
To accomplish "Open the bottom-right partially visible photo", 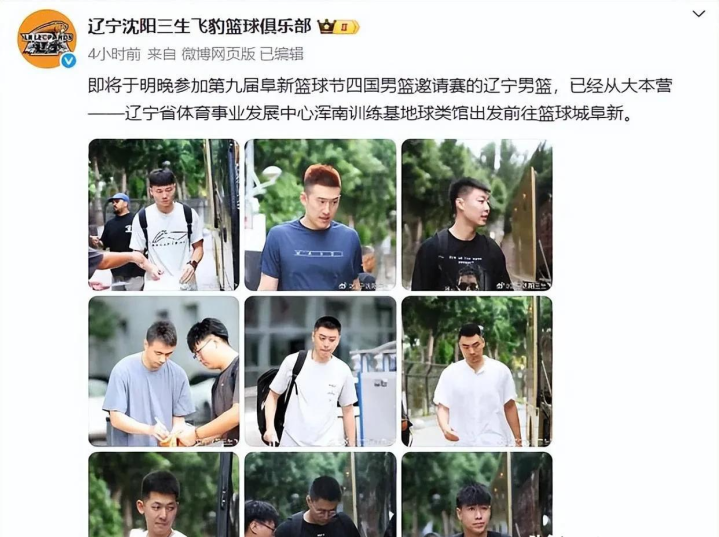I will pos(477,494).
